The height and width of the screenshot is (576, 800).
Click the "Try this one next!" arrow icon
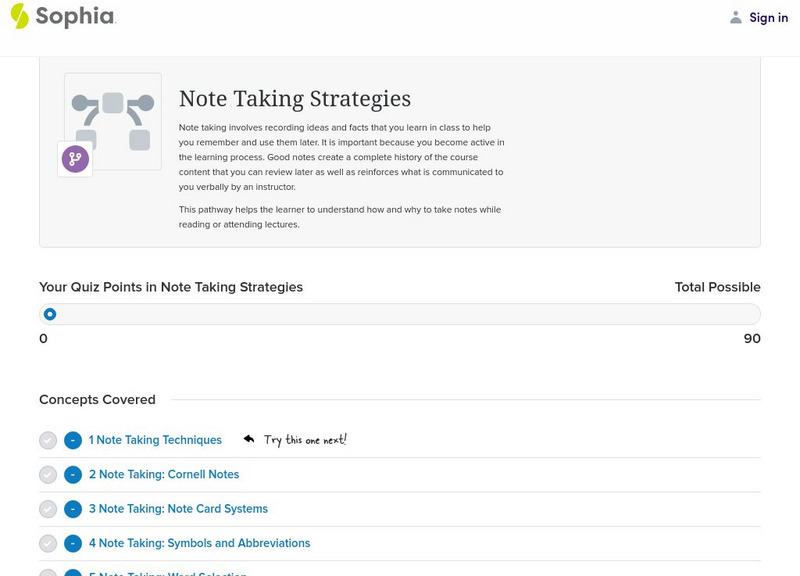point(249,439)
